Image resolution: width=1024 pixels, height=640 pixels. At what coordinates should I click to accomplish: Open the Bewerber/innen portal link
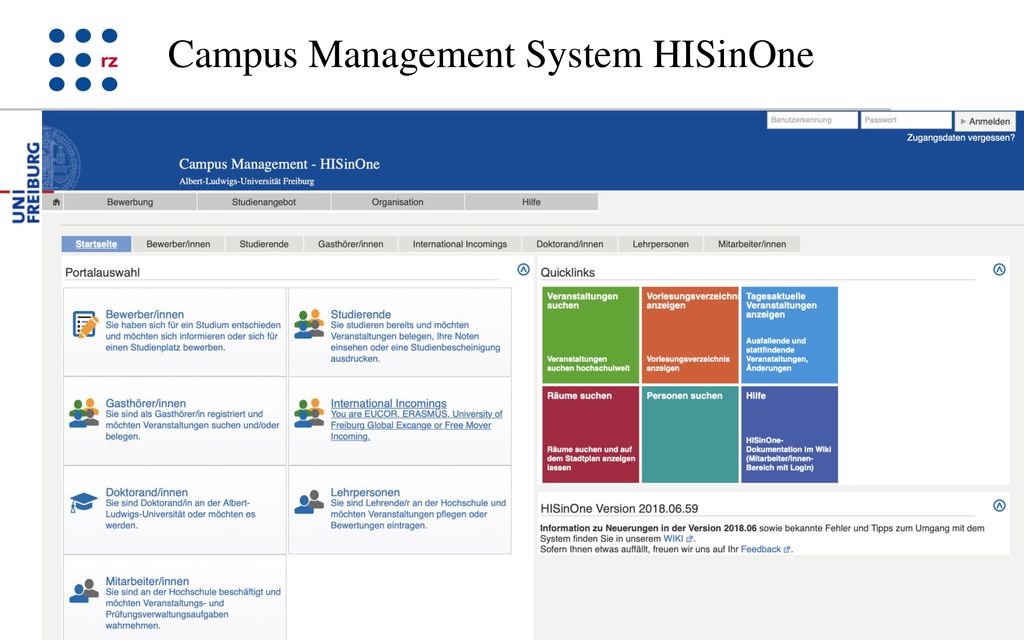(145, 314)
